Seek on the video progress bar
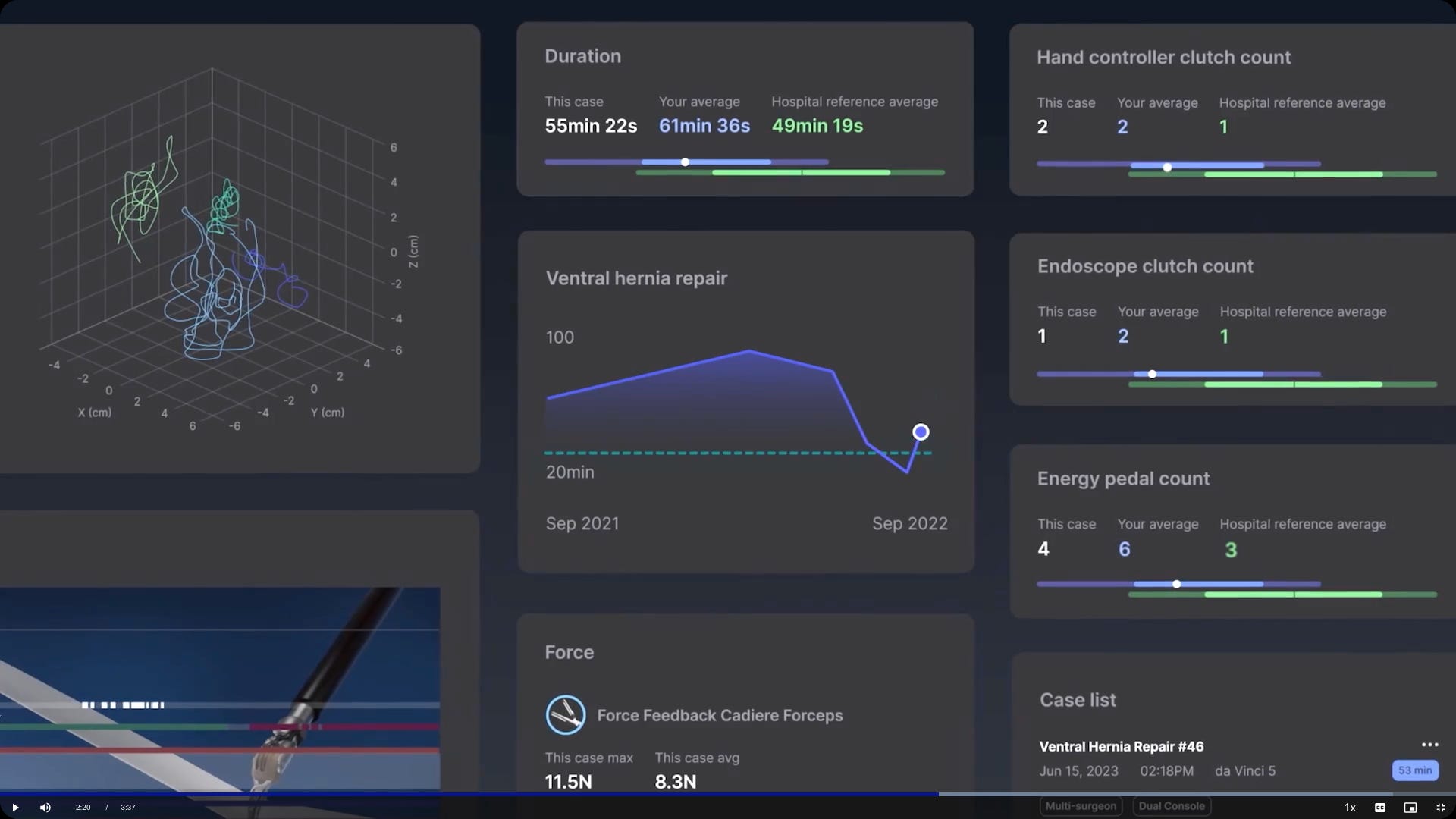This screenshot has width=1456, height=819. [x=728, y=794]
